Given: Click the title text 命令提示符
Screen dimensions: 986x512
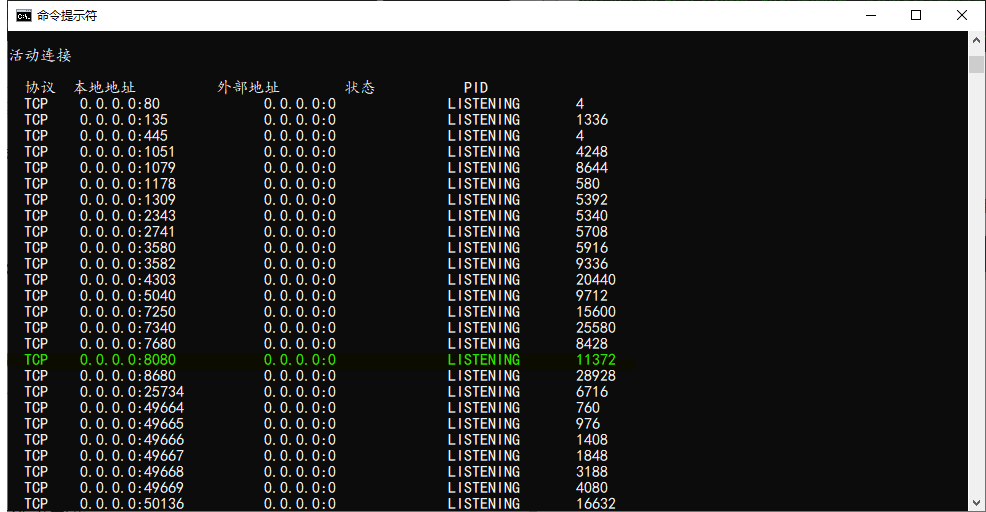Looking at the screenshot, I should pos(67,16).
